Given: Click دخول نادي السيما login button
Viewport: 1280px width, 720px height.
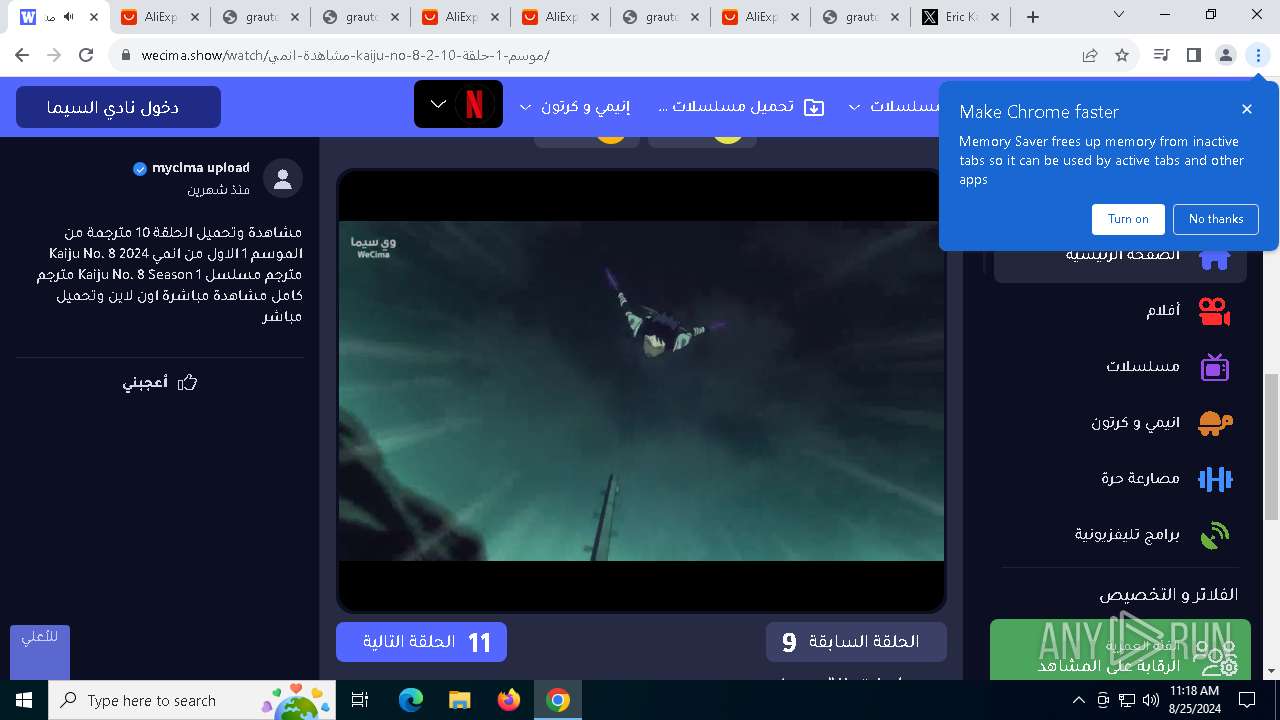Looking at the screenshot, I should (x=118, y=107).
